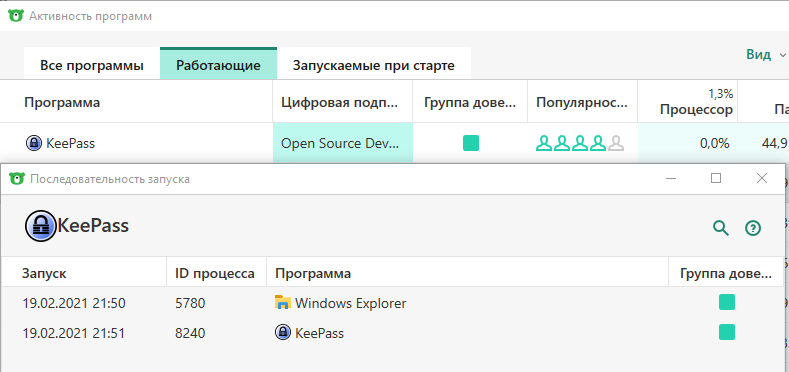Click the Windows Explorer folder icon
789x372 pixels.
point(283,303)
